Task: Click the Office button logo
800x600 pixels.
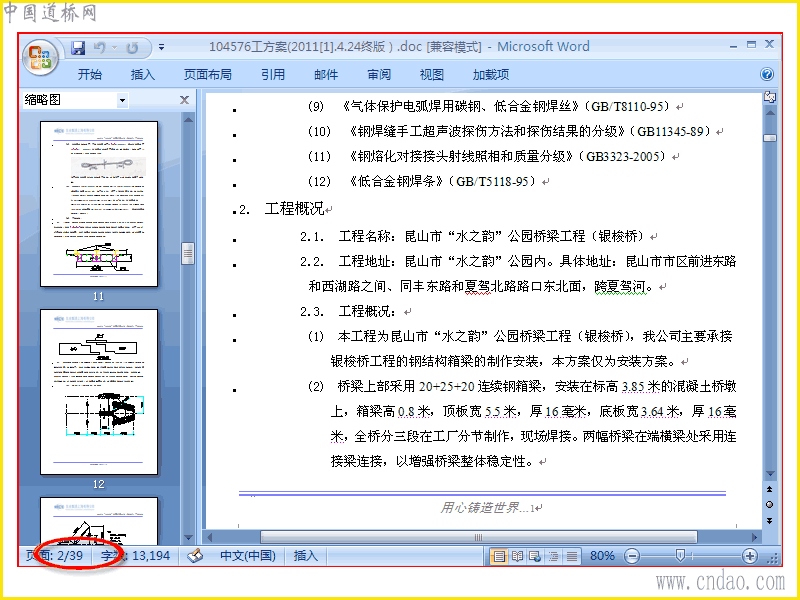Action: click(x=40, y=57)
